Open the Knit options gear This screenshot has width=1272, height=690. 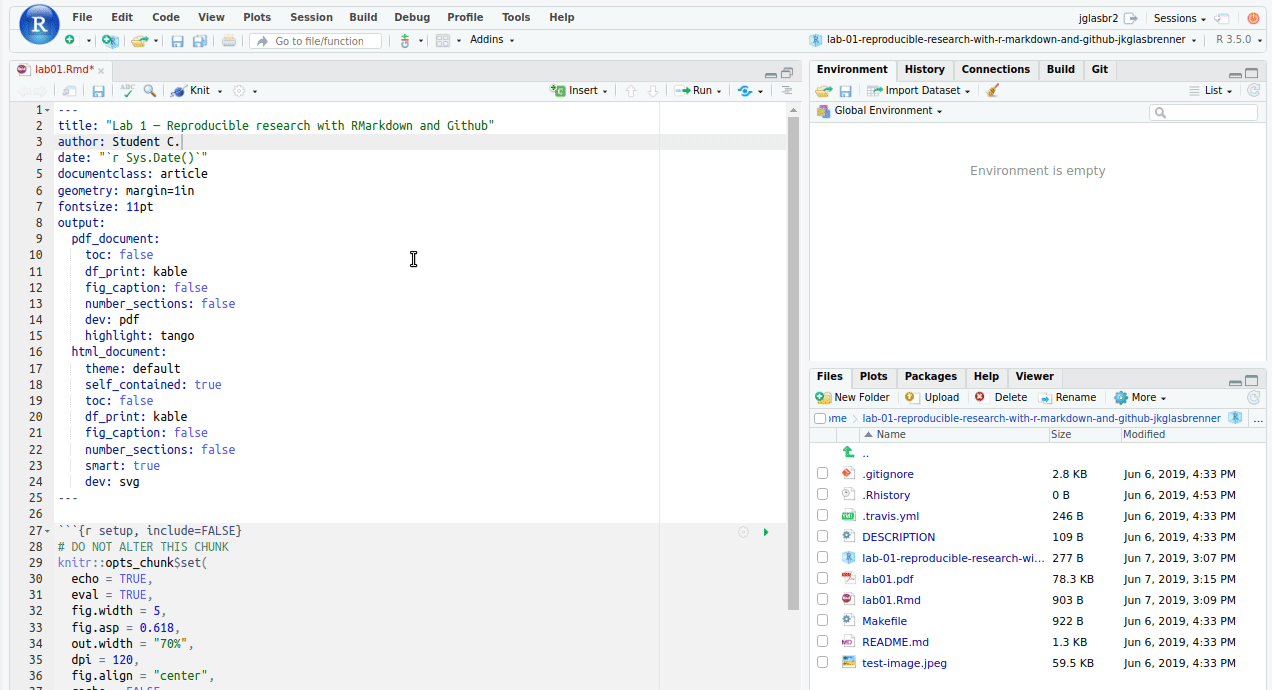[x=239, y=91]
